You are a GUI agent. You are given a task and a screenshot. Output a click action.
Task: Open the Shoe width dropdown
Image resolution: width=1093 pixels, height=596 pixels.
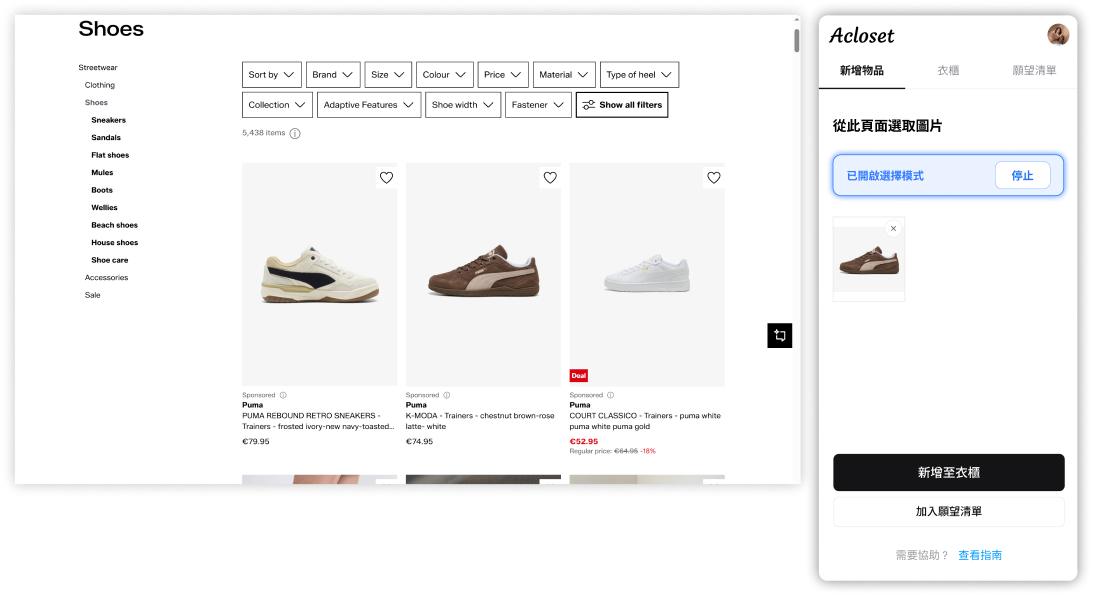463,105
